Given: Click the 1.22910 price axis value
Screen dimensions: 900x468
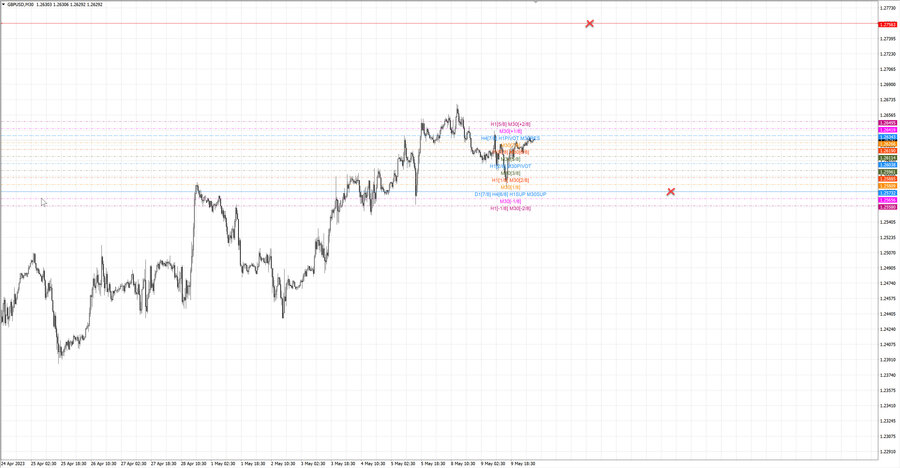Looking at the screenshot, I should (x=887, y=451).
